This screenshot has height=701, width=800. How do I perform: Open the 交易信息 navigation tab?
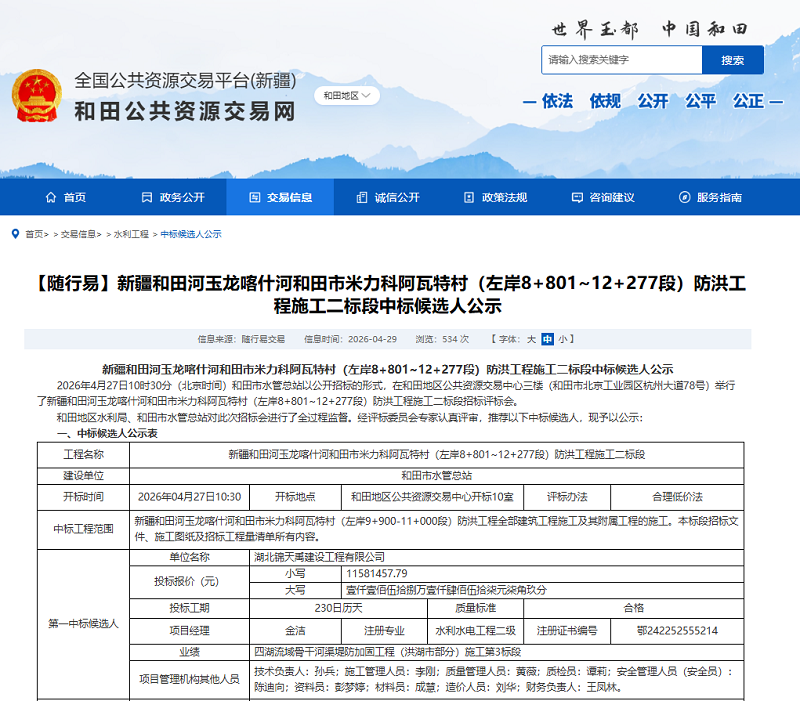[280, 197]
